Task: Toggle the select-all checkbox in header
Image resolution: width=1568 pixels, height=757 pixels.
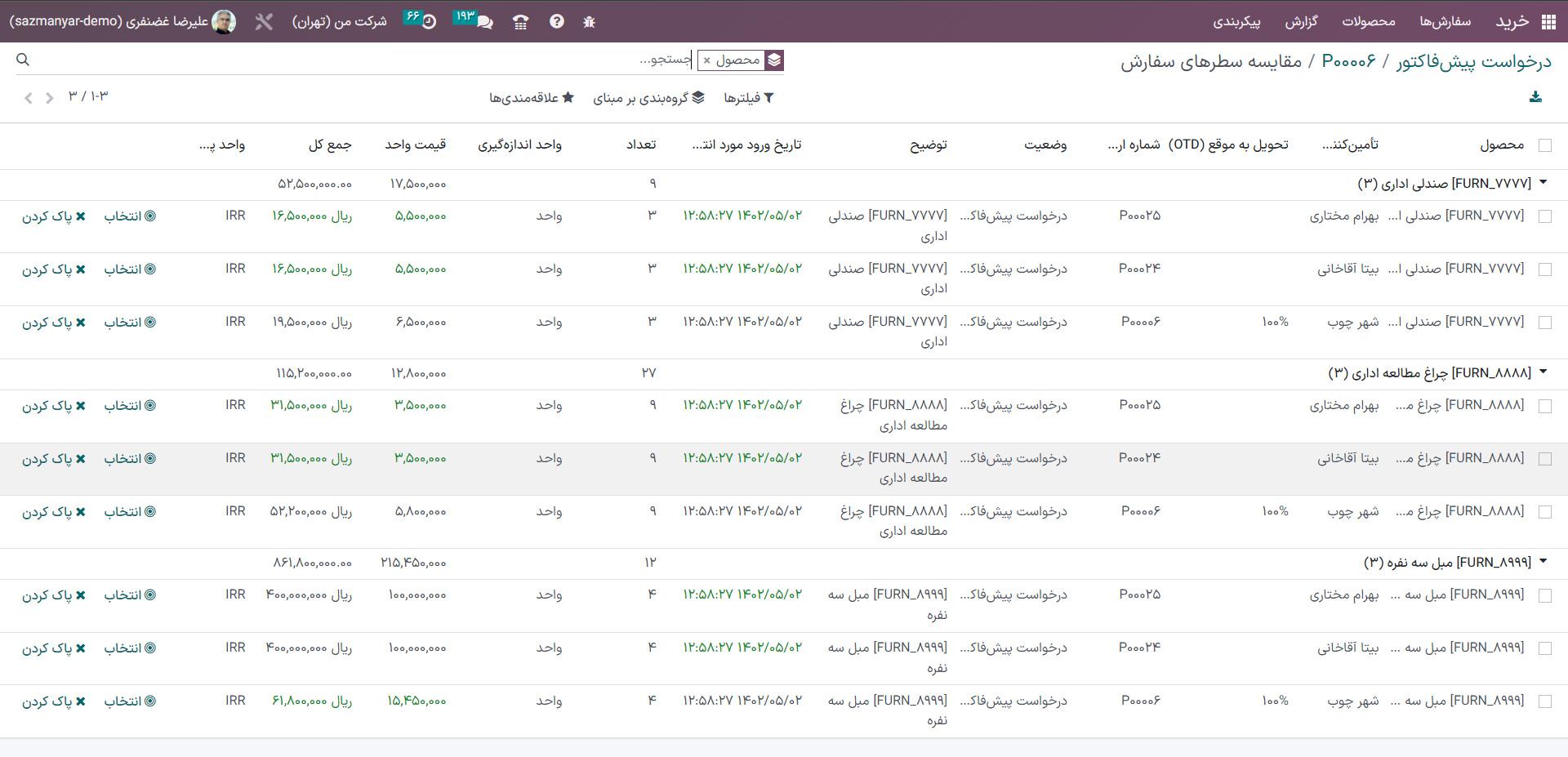Action: tap(1544, 145)
